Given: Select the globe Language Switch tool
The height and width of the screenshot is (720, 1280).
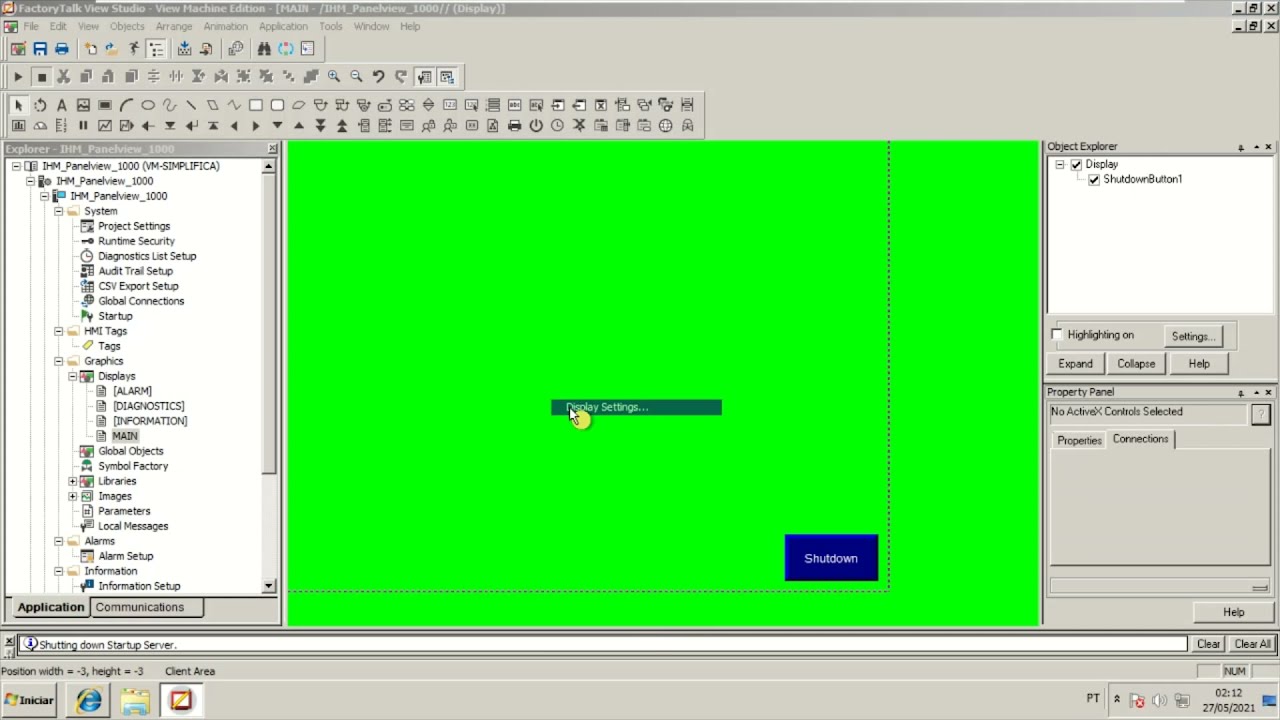Looking at the screenshot, I should point(665,126).
